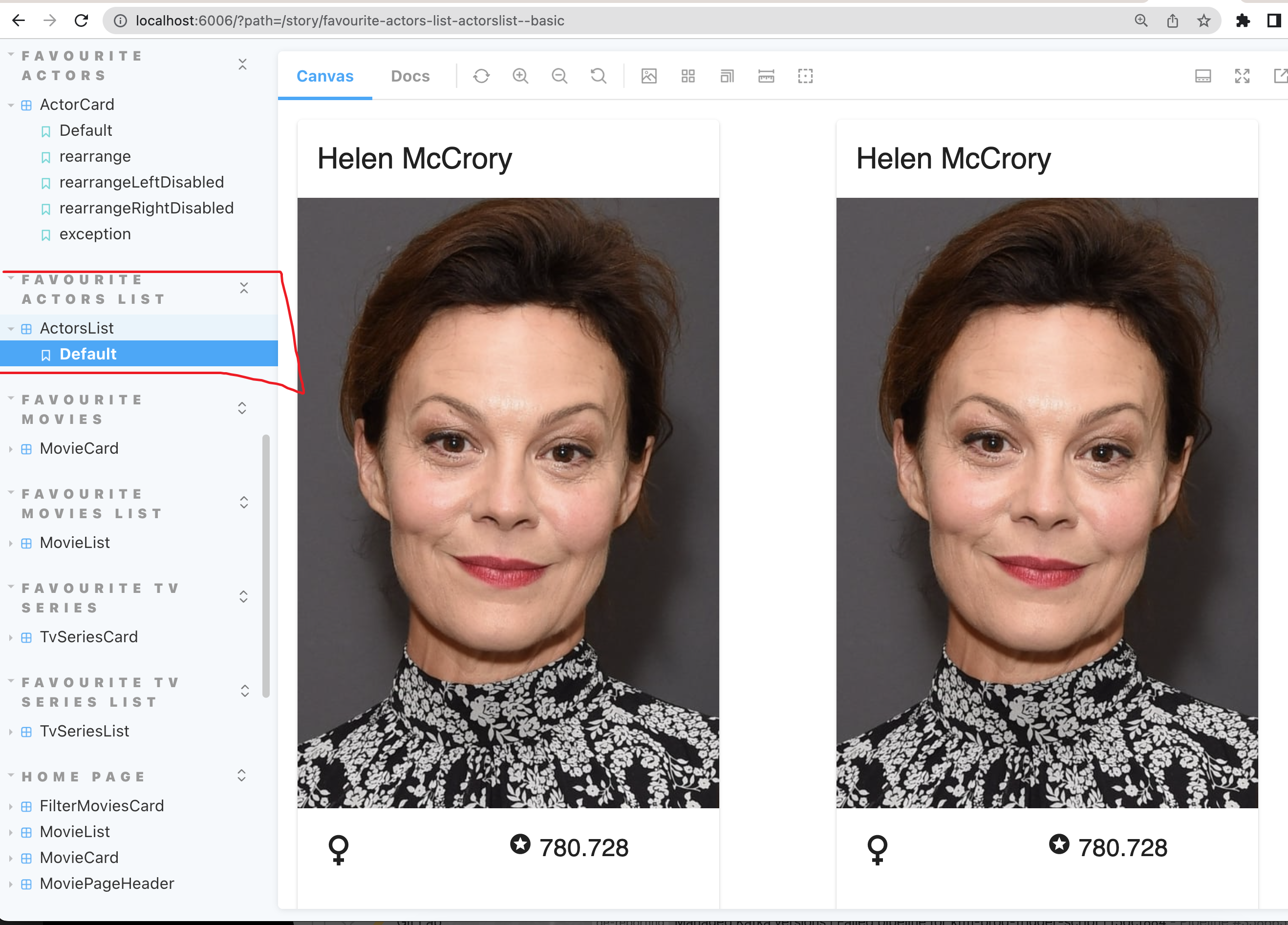
Task: Reset the canvas zoom
Action: [x=598, y=76]
